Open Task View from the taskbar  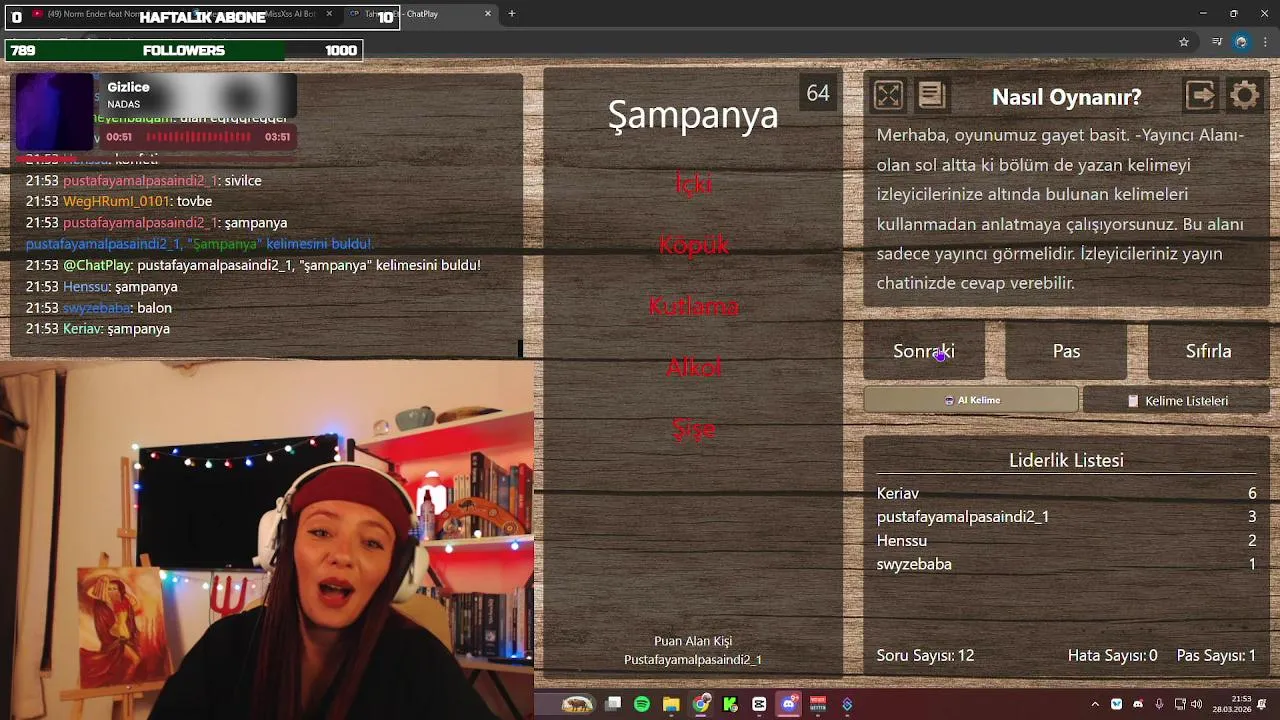click(x=613, y=704)
